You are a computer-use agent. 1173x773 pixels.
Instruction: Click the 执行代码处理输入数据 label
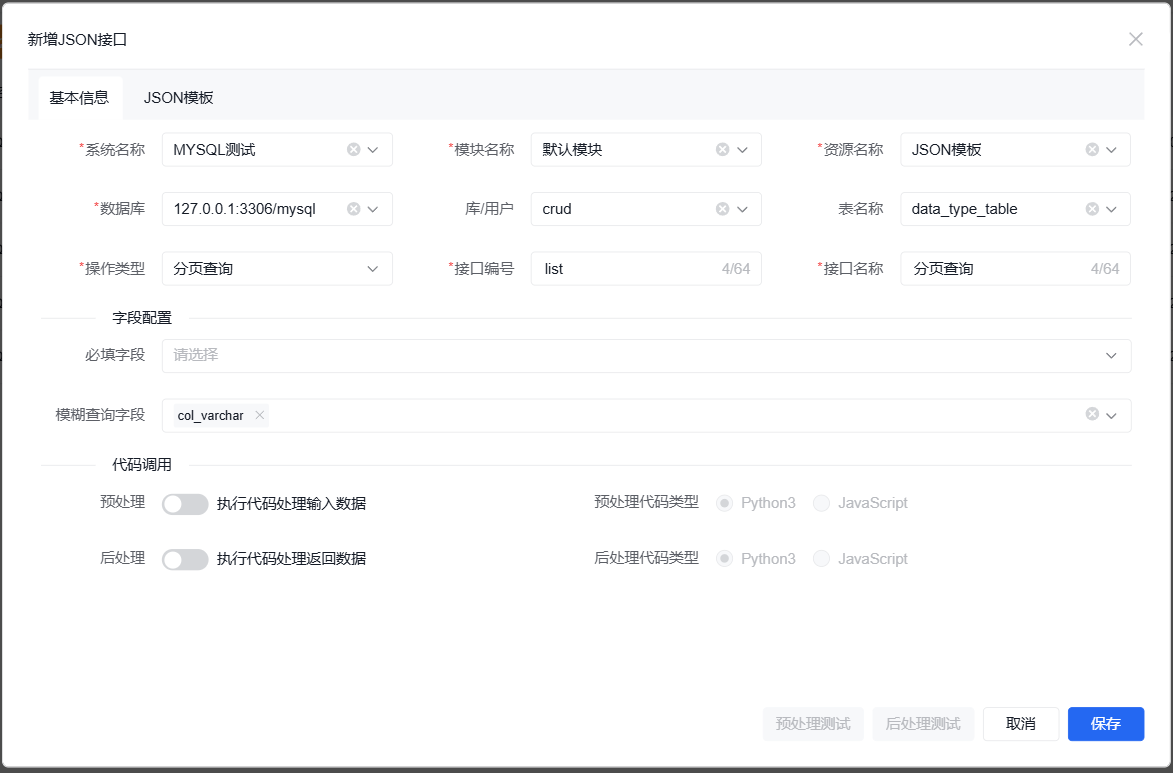[291, 504]
